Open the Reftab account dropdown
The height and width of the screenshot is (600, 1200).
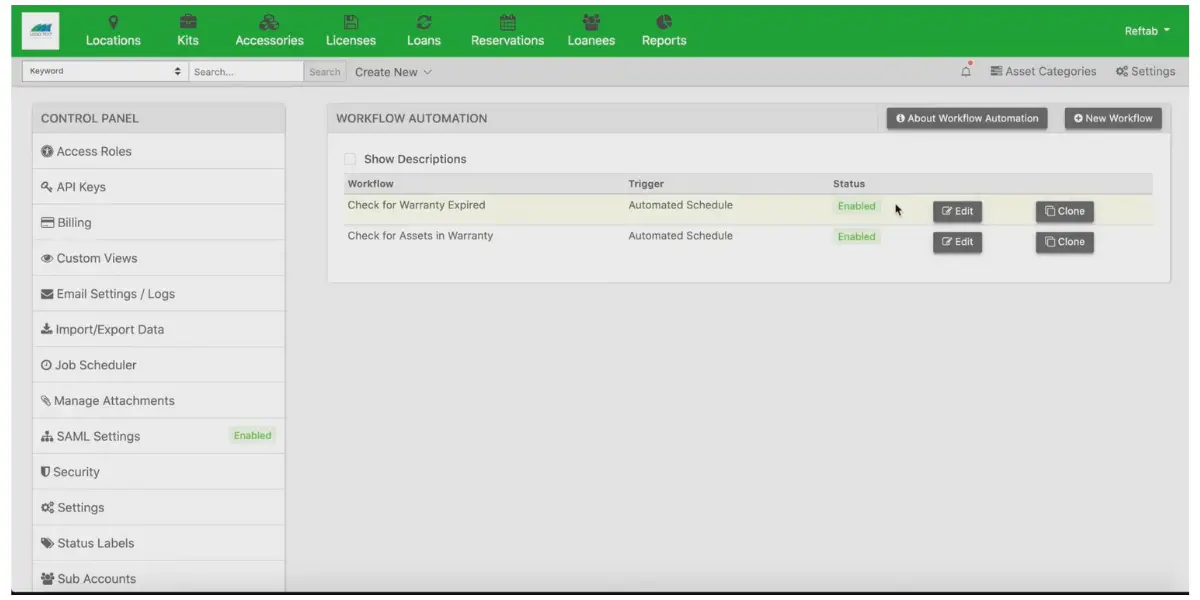tap(1147, 31)
